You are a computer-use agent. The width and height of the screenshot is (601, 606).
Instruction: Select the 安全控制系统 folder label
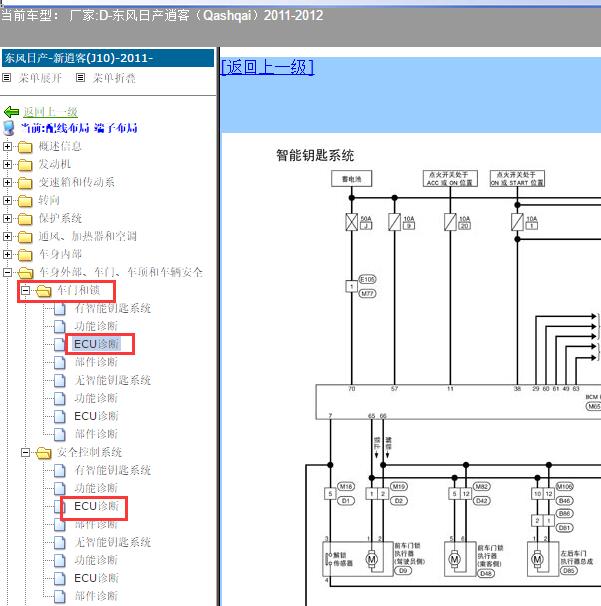(x=89, y=452)
